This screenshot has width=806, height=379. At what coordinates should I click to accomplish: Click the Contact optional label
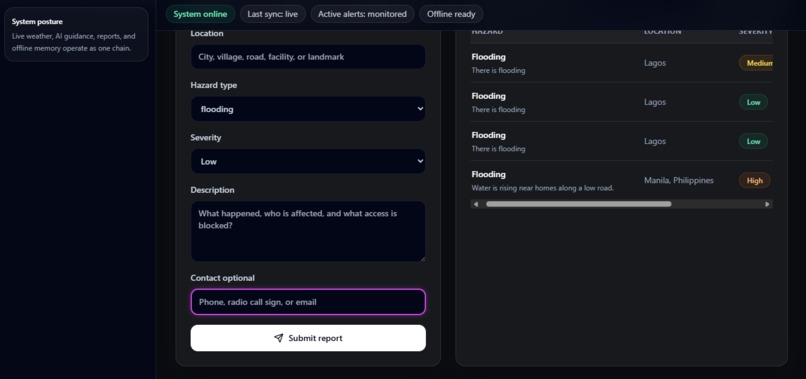223,278
